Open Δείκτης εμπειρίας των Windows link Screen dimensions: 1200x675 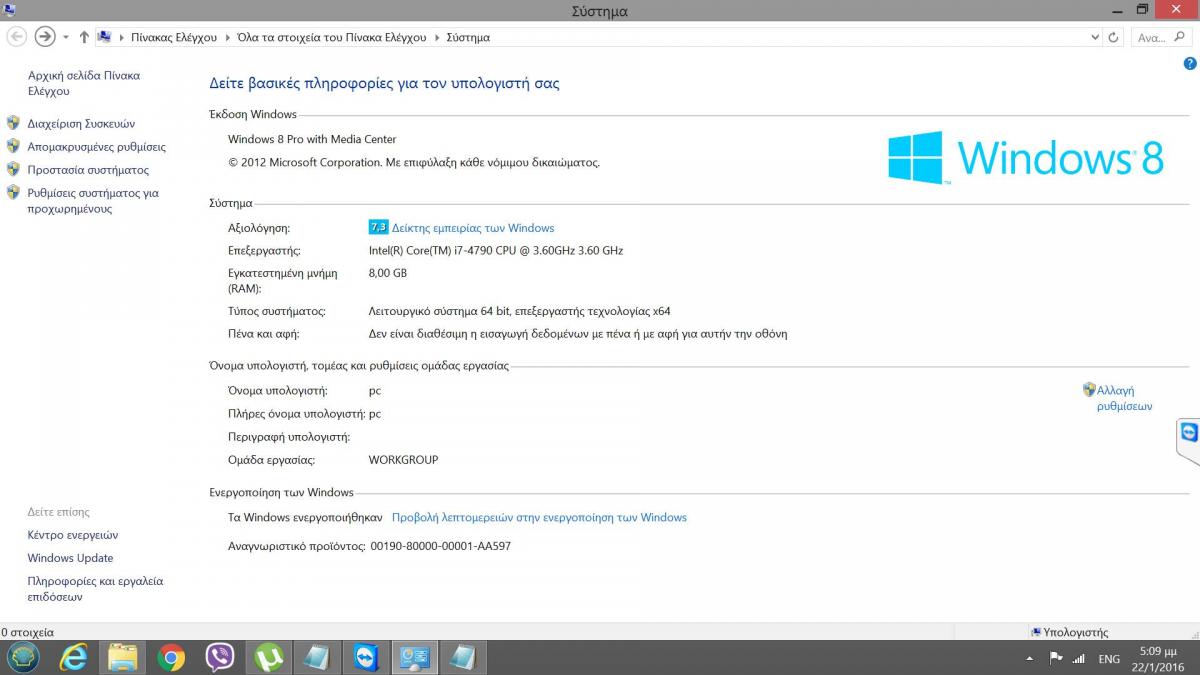click(473, 228)
